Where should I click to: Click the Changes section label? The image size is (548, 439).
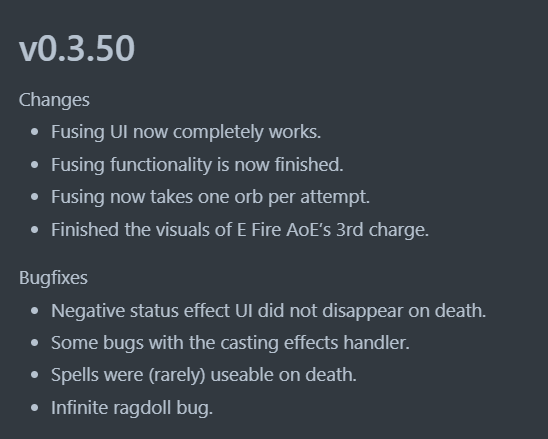tap(54, 100)
